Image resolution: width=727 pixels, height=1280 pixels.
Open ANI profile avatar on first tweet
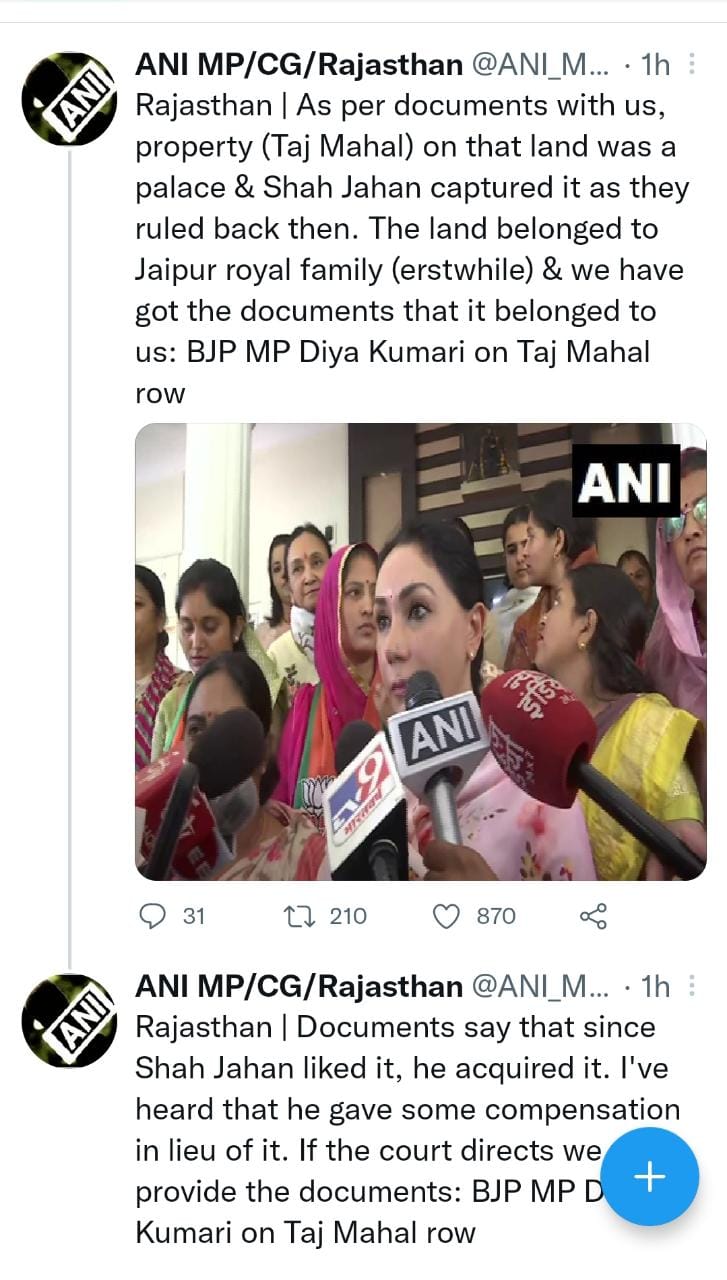point(69,97)
